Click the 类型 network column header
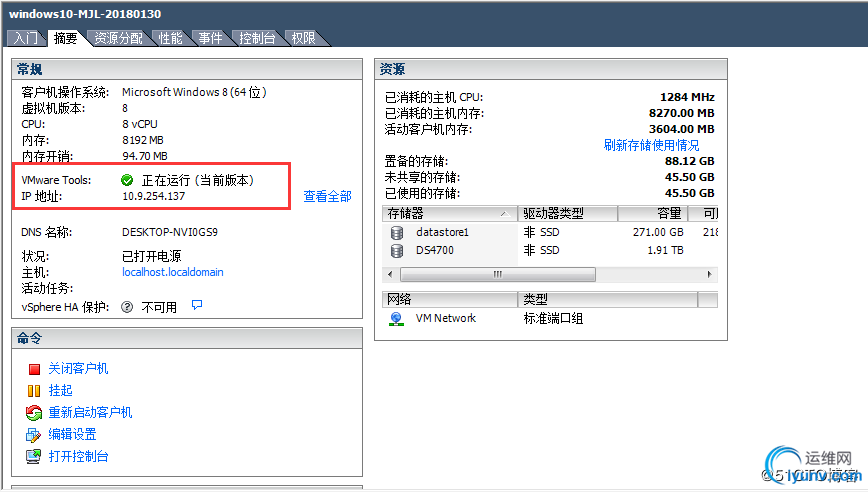 (x=607, y=299)
